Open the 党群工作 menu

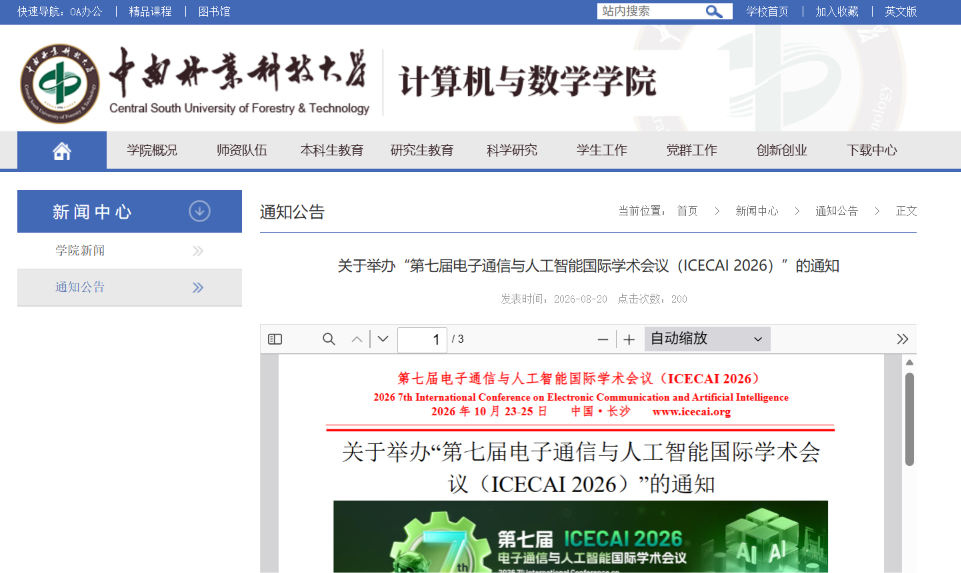(x=691, y=150)
